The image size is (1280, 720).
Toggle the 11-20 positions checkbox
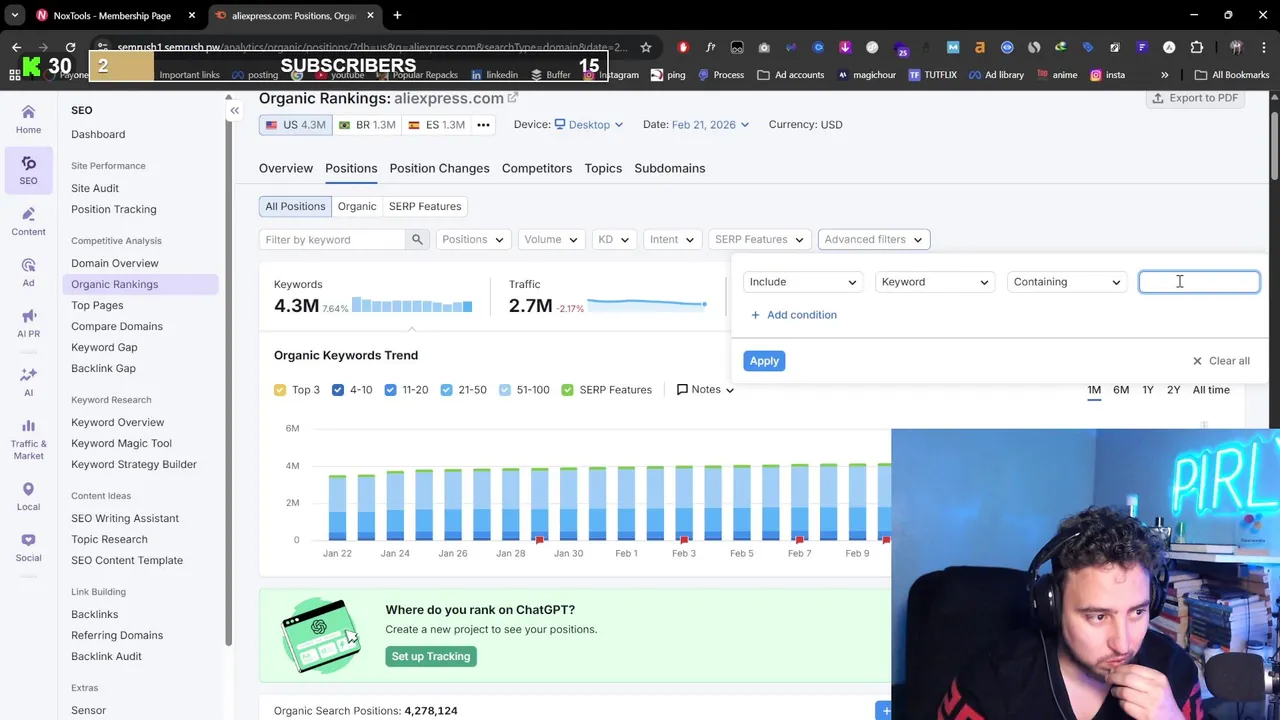(391, 390)
